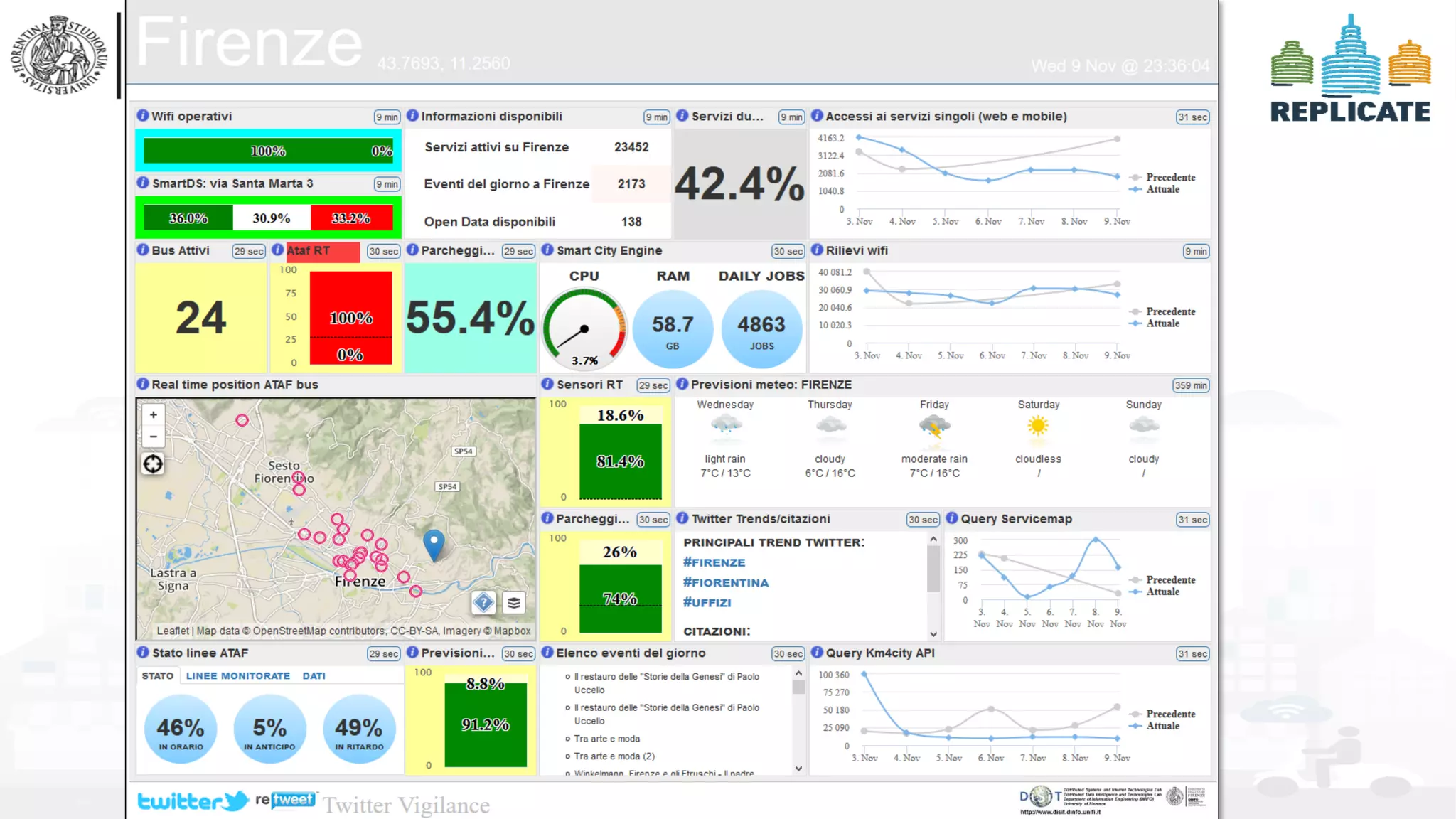Toggle the Precedente series in the Query Km4city legend
Screen dimensions: 1456x819
pyautogui.click(x=1169, y=714)
